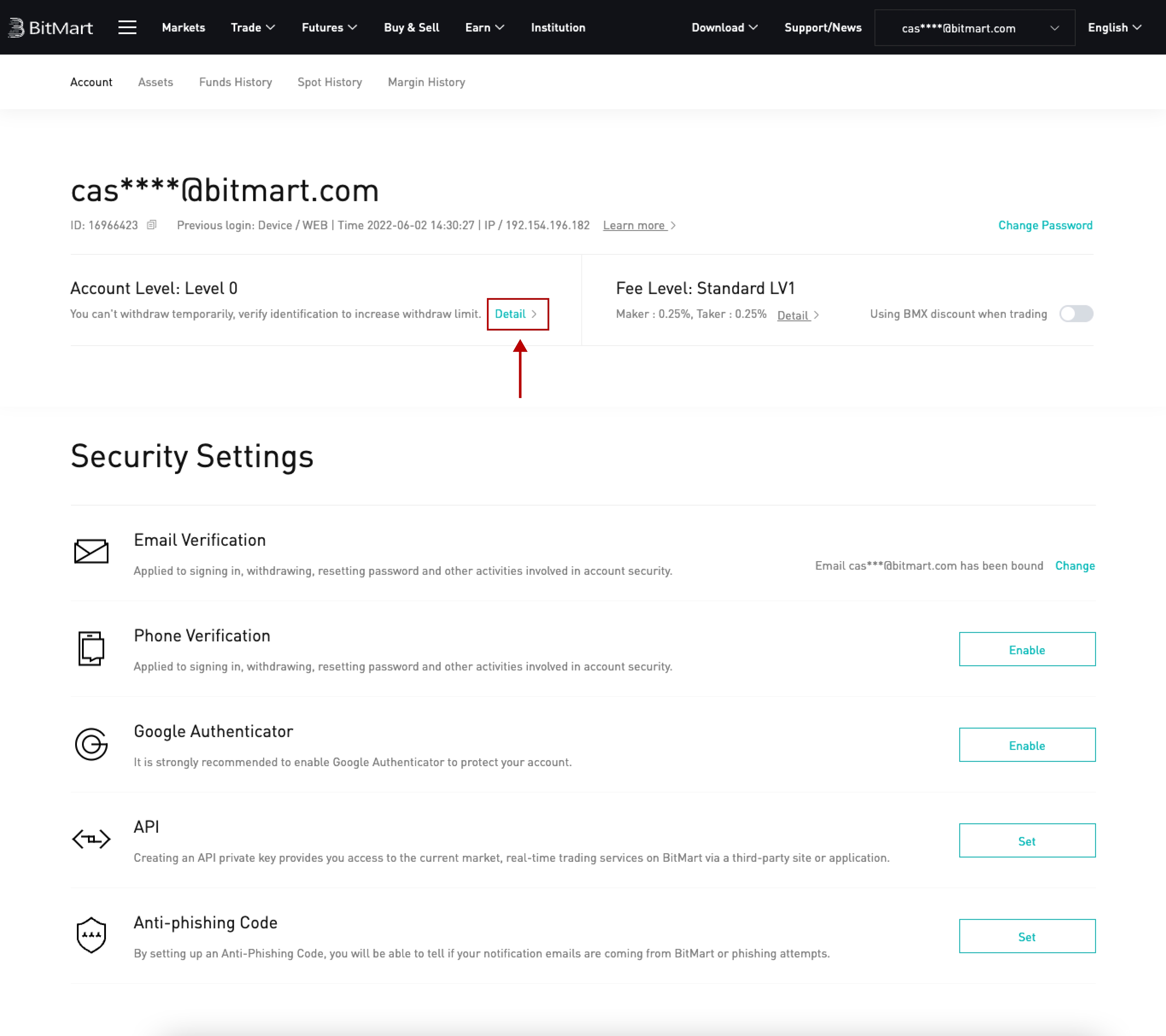1166x1036 pixels.
Task: Click the Email Verification envelope icon
Action: point(91,552)
